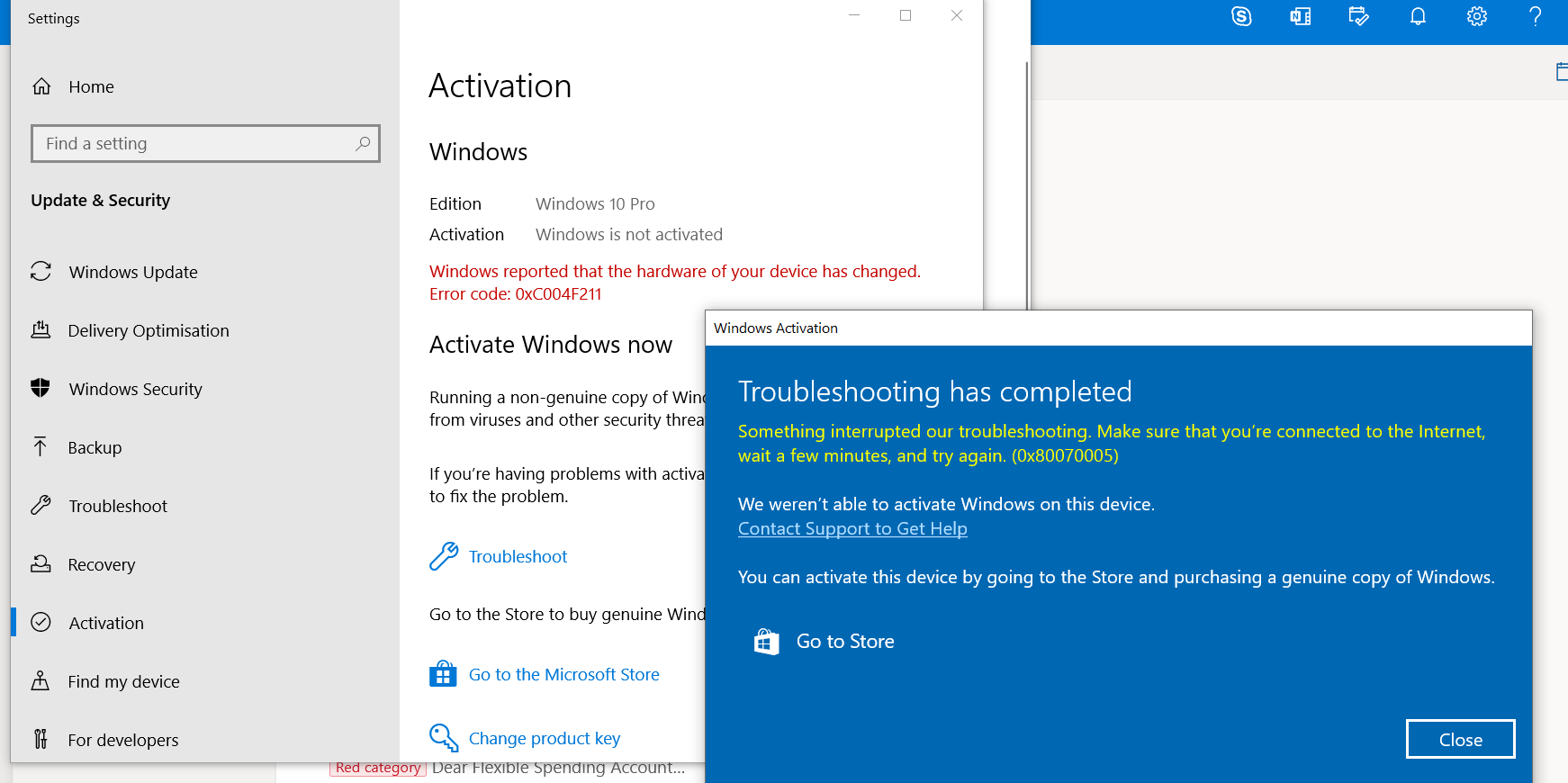Screen dimensions: 1568x783
Task: Click the Store icon beside Go to Store
Action: tap(766, 641)
